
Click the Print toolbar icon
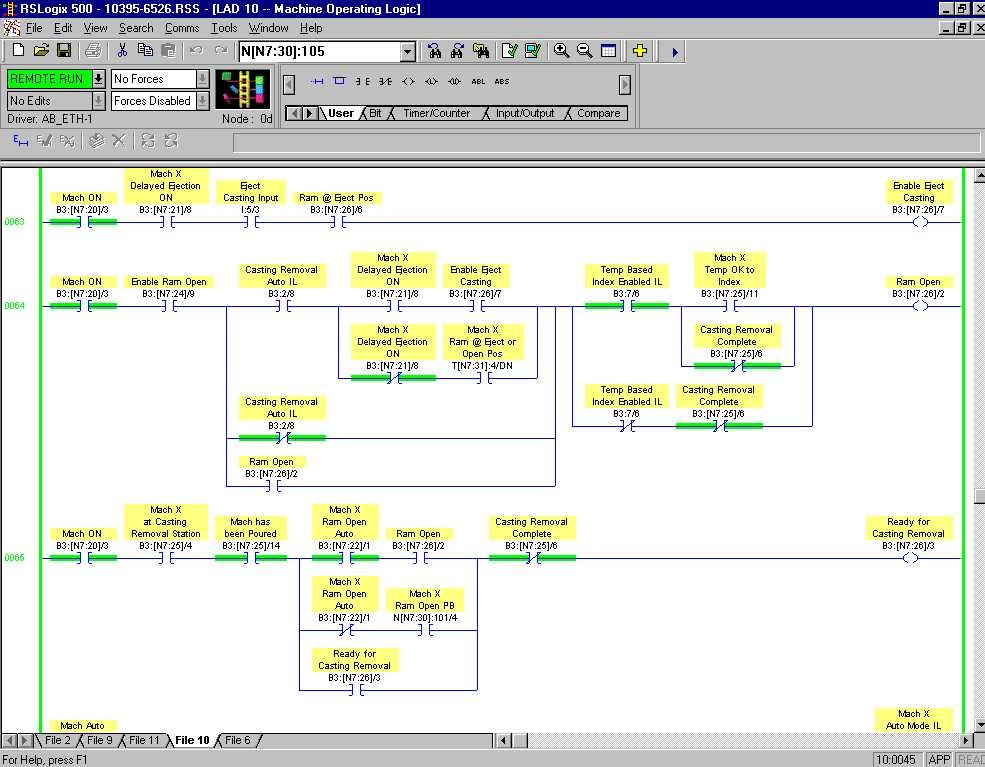[93, 51]
